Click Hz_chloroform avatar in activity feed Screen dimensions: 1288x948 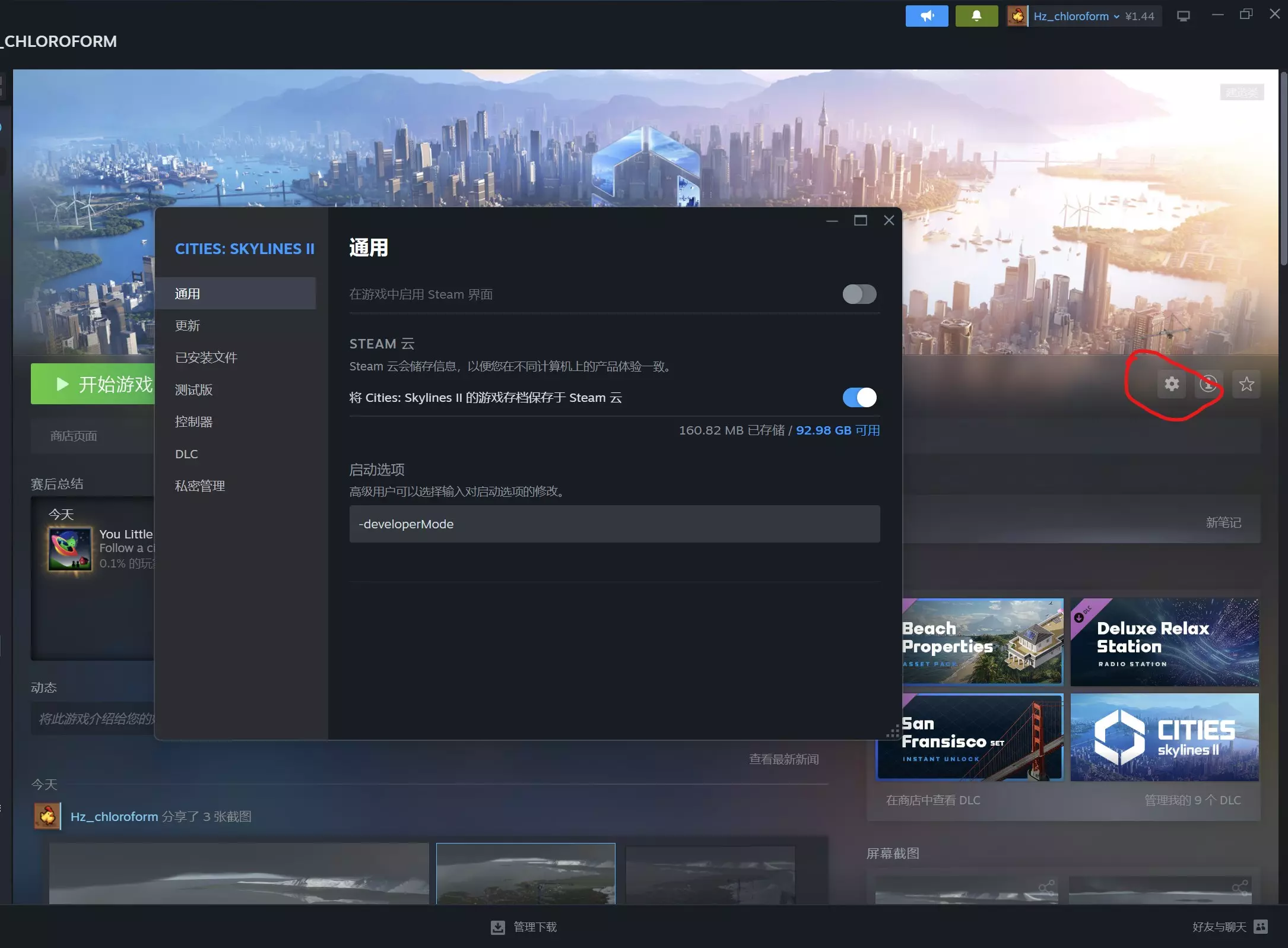coord(47,816)
